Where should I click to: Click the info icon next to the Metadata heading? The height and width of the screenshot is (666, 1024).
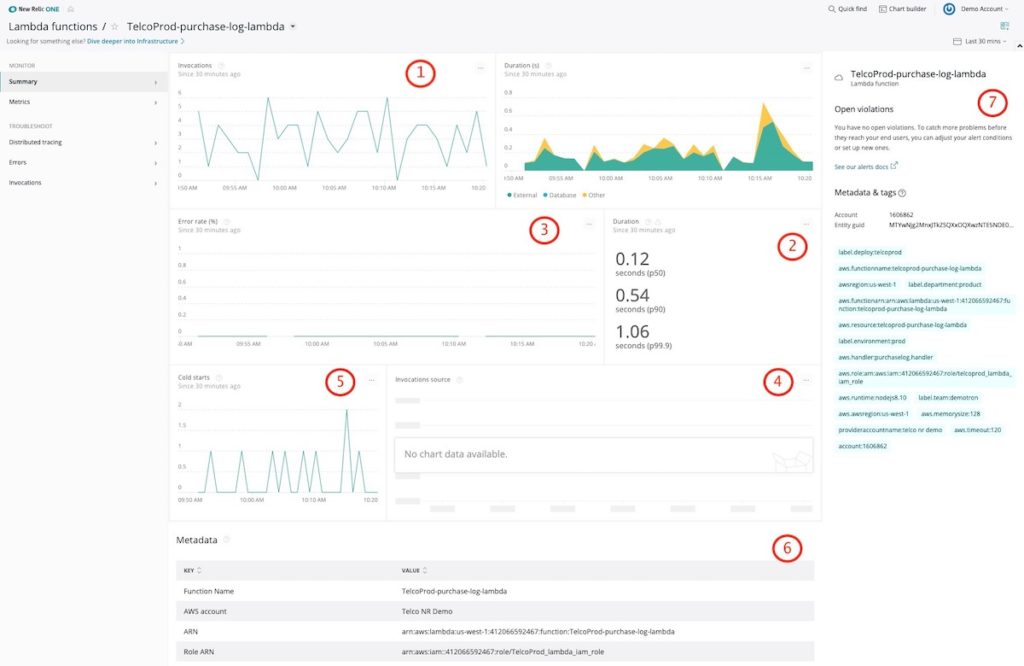tap(227, 539)
